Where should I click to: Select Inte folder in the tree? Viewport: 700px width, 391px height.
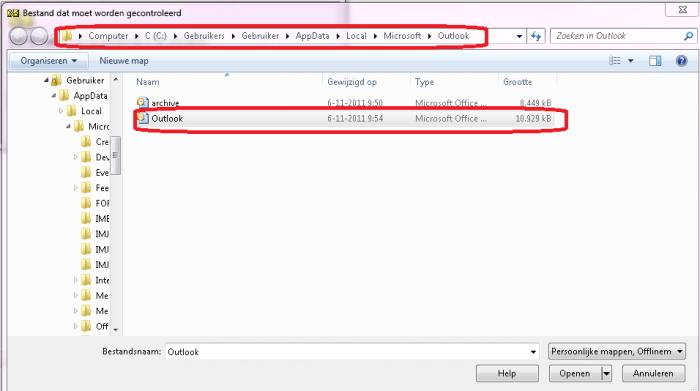[x=102, y=280]
